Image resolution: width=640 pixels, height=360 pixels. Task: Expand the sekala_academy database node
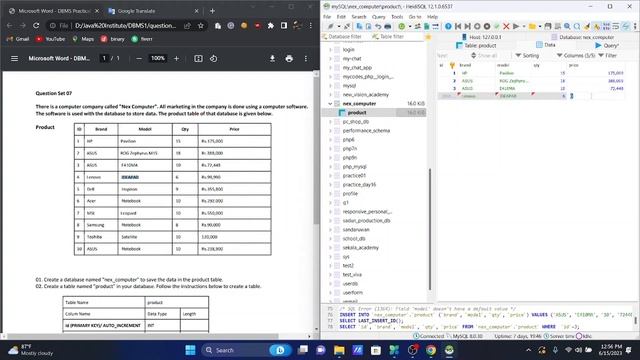pos(330,248)
